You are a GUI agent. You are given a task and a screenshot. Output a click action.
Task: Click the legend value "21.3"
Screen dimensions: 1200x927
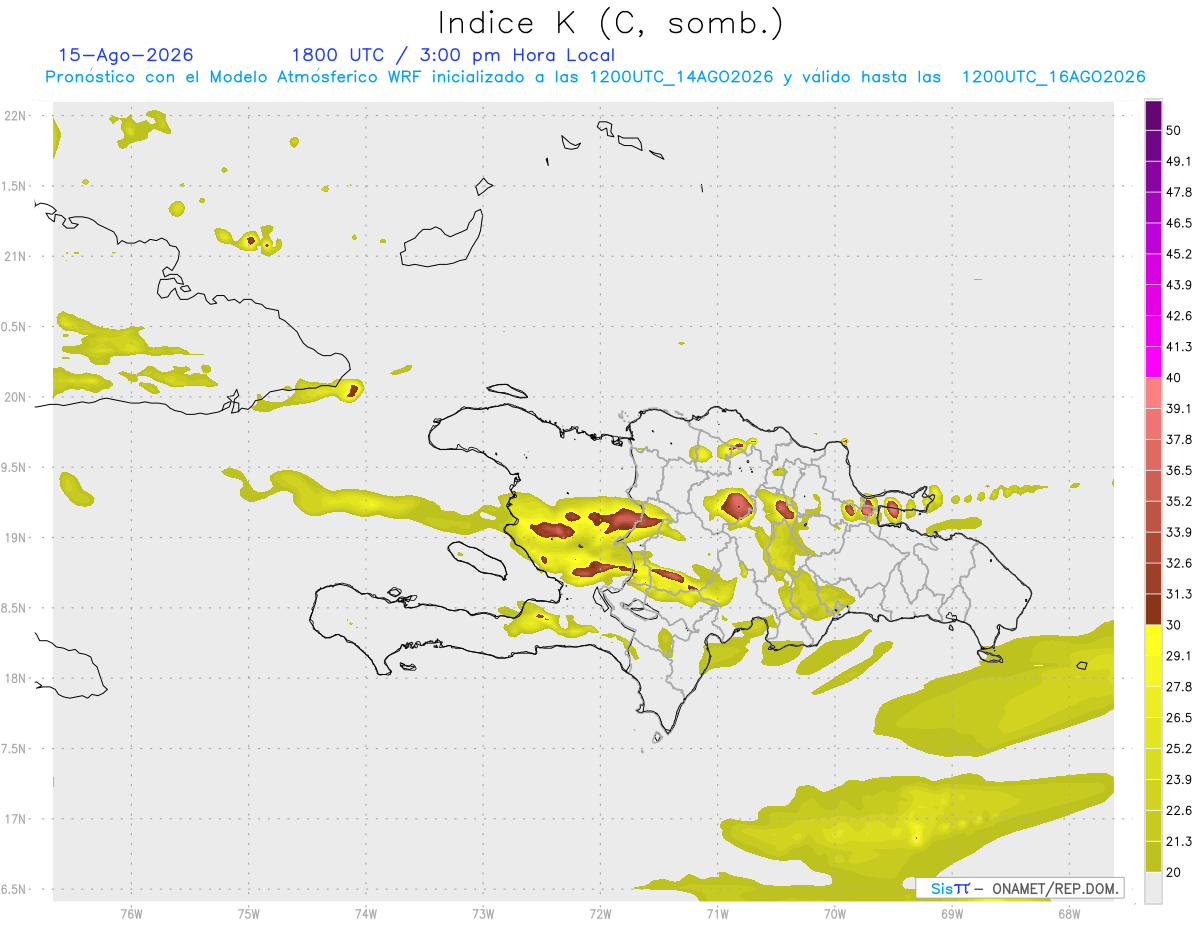coord(1179,842)
